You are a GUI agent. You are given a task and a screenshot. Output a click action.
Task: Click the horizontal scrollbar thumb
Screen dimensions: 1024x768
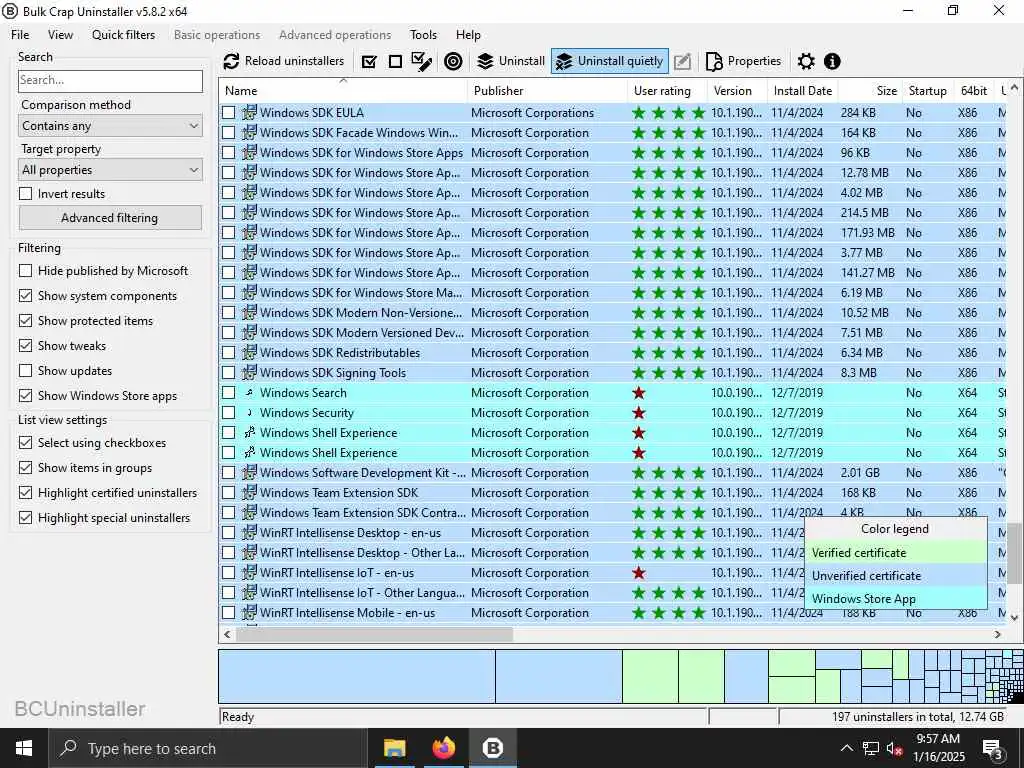(374, 634)
